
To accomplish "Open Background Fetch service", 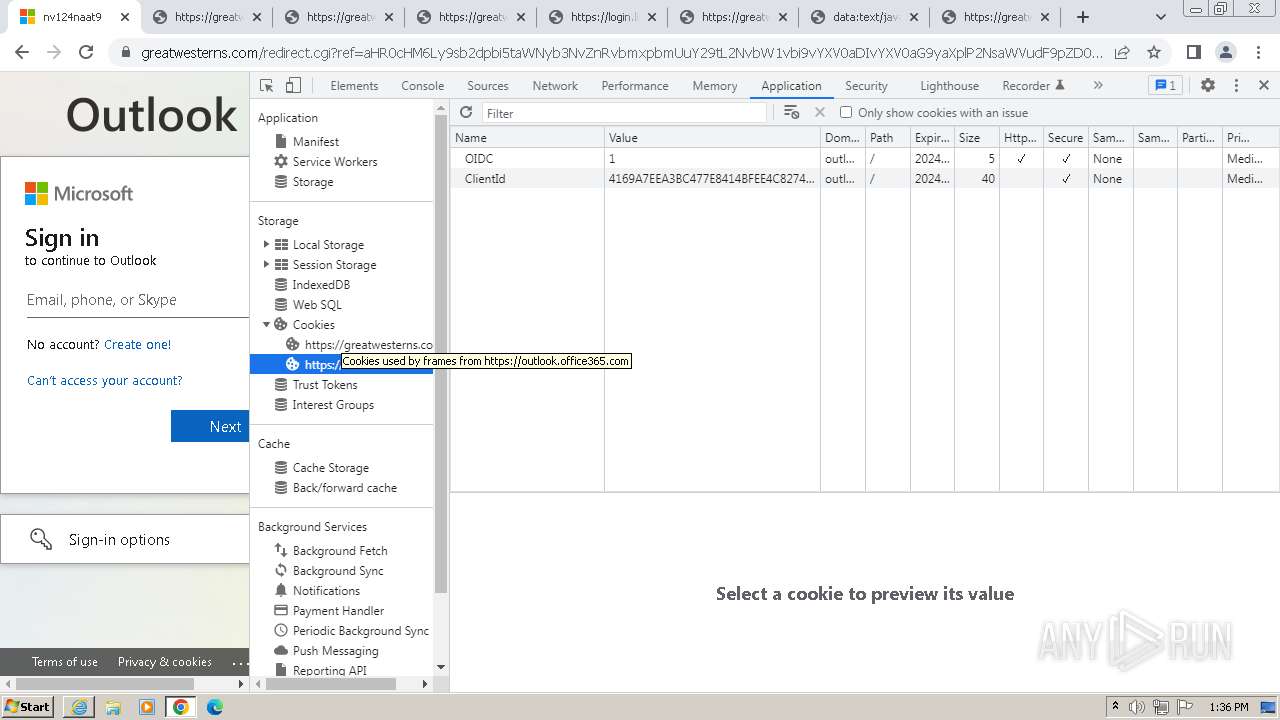I will pyautogui.click(x=340, y=551).
